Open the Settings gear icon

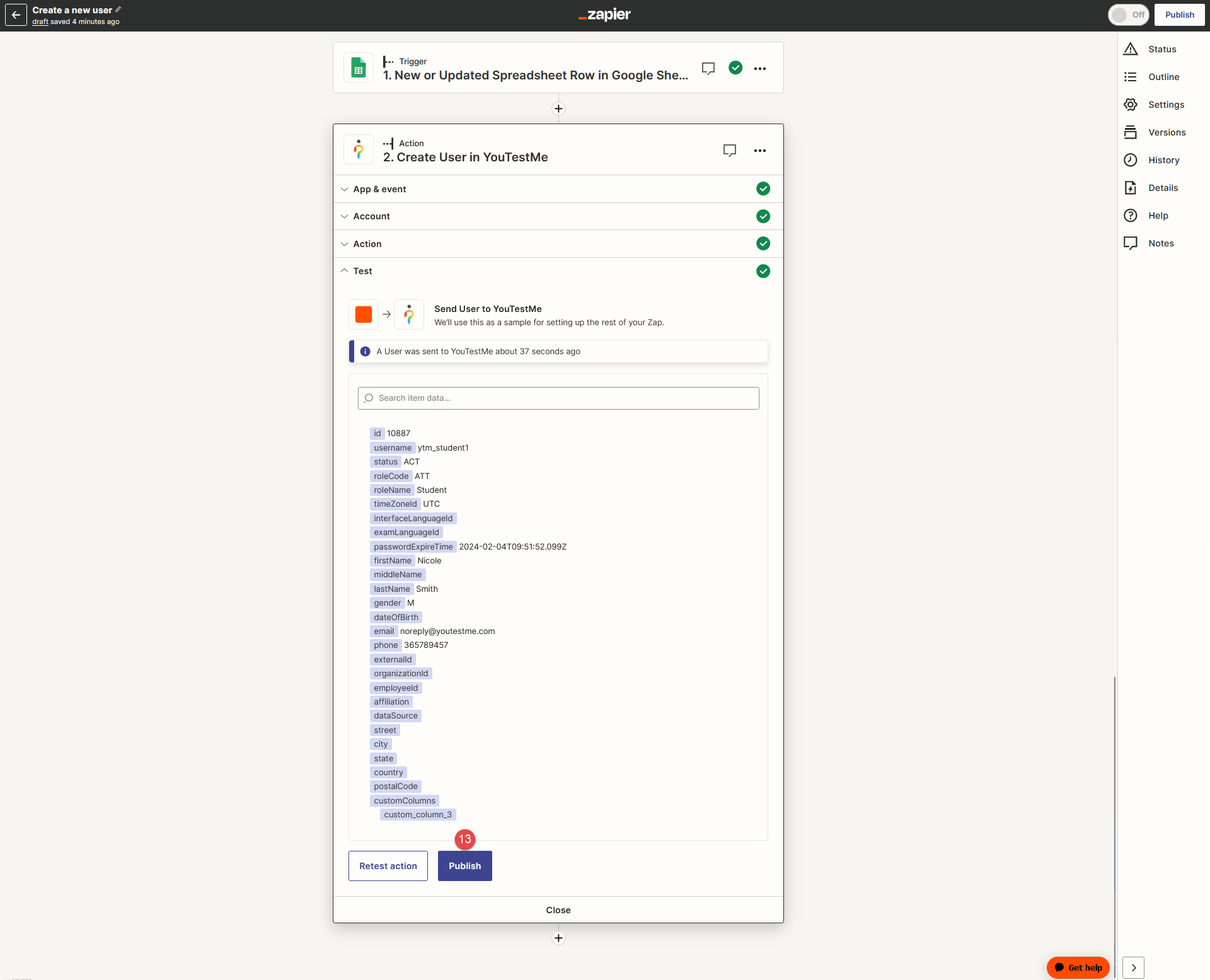coord(1131,105)
